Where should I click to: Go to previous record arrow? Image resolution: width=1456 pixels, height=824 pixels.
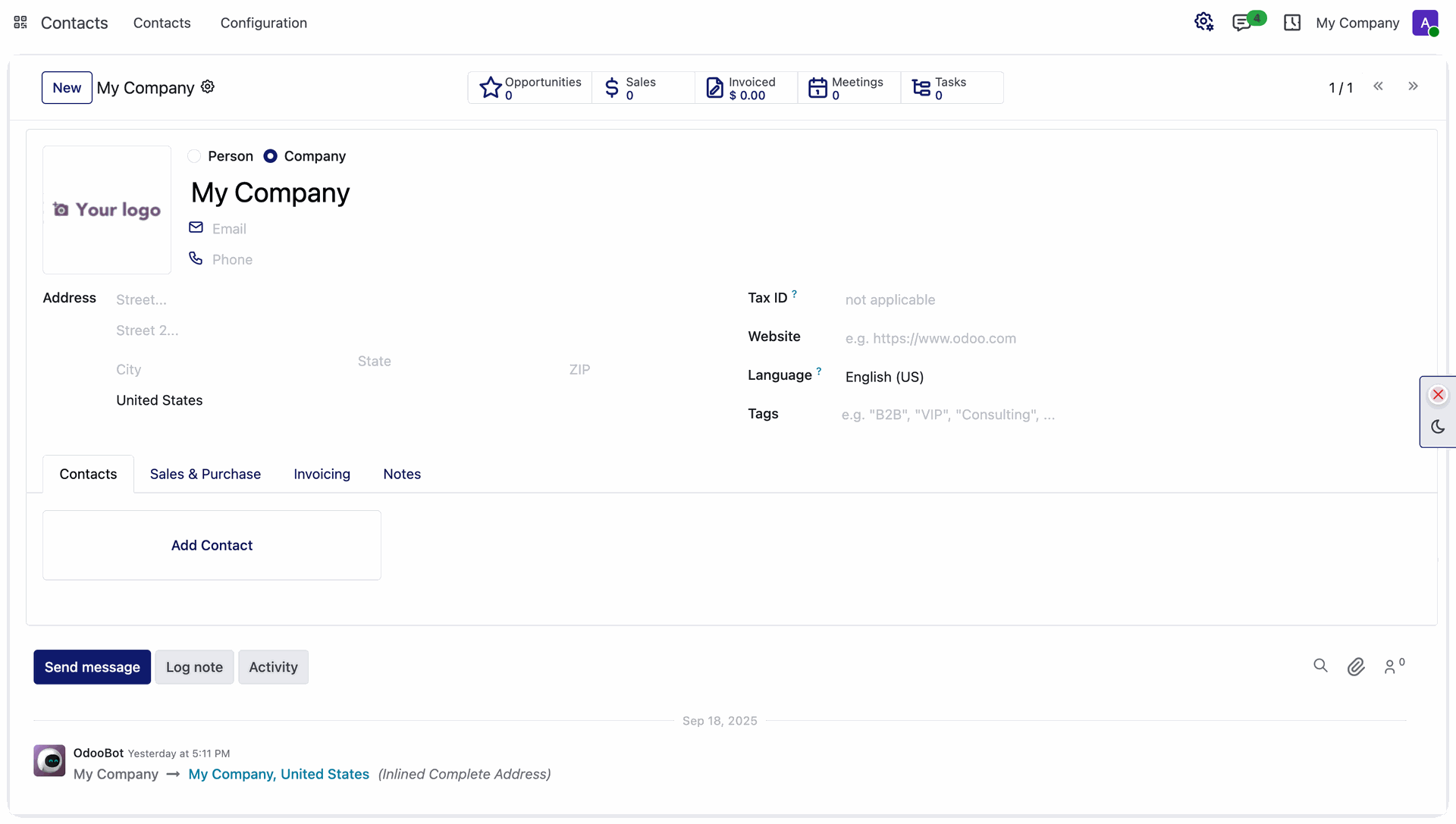pyautogui.click(x=1378, y=86)
